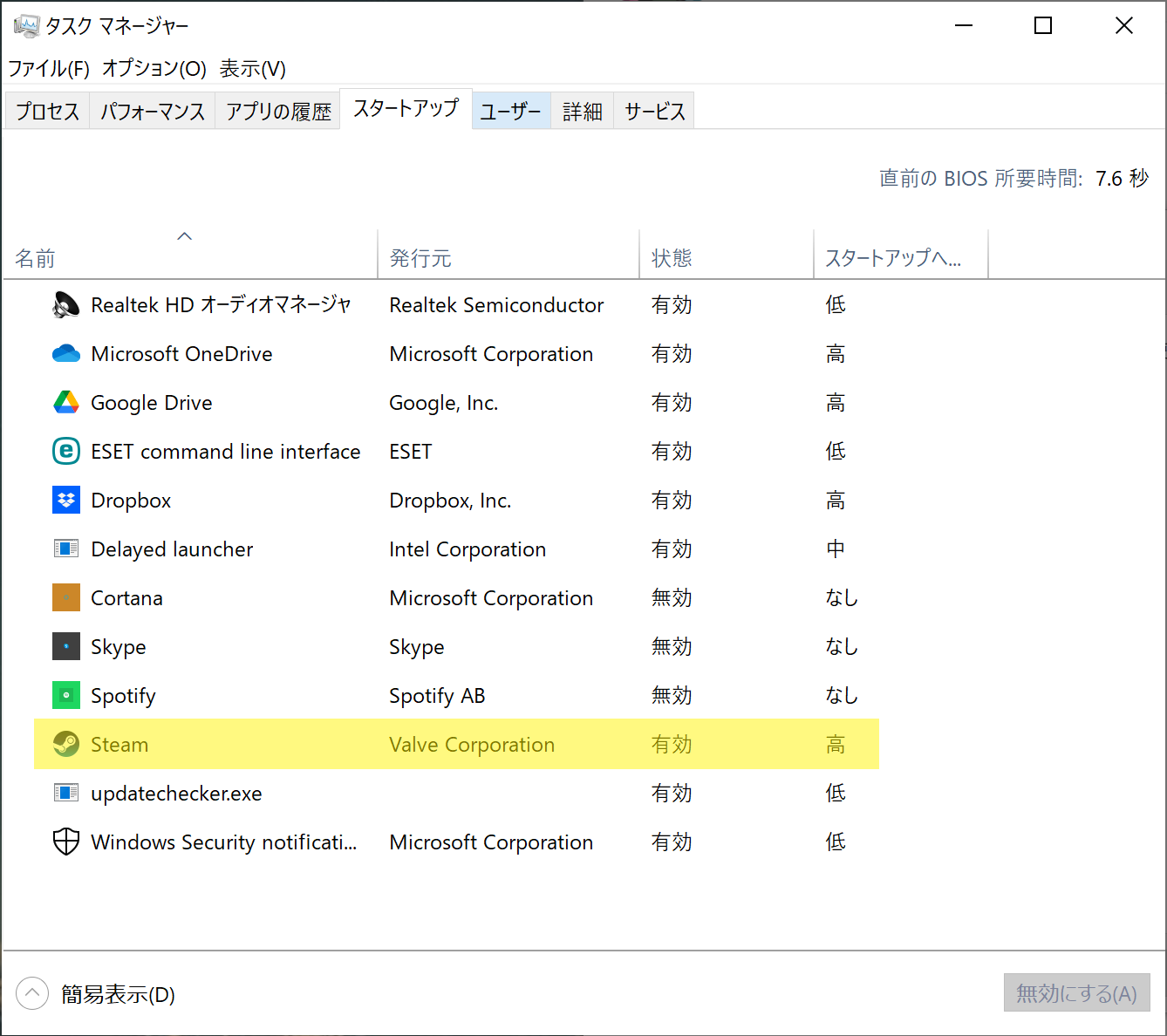1167x1036 pixels.
Task: Click the 直前の BIOS 所要時間 7.6 秒 text
Action: [x=1013, y=179]
